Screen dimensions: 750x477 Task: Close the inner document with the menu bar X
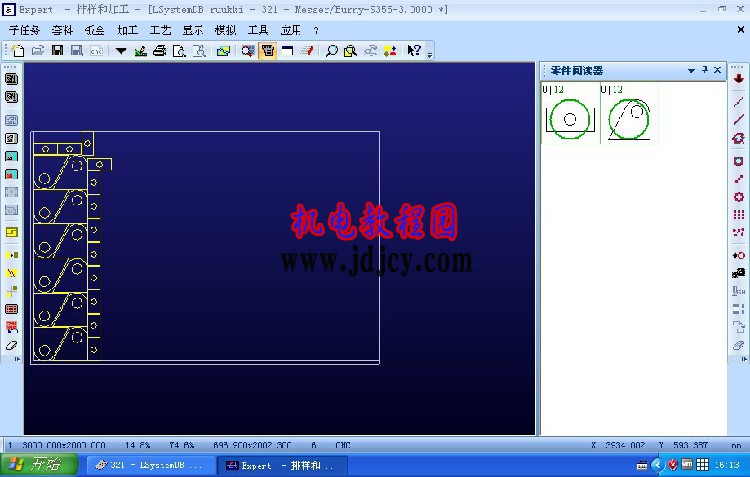pos(741,30)
